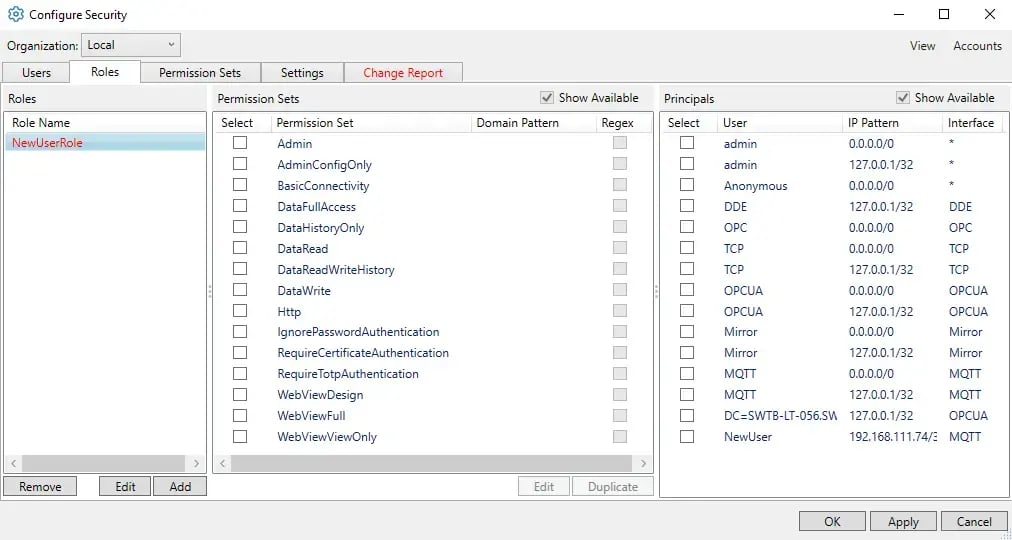Click the DC=SWTB-LT-056.SW user name cell
Image resolution: width=1012 pixels, height=540 pixels.
pos(780,416)
